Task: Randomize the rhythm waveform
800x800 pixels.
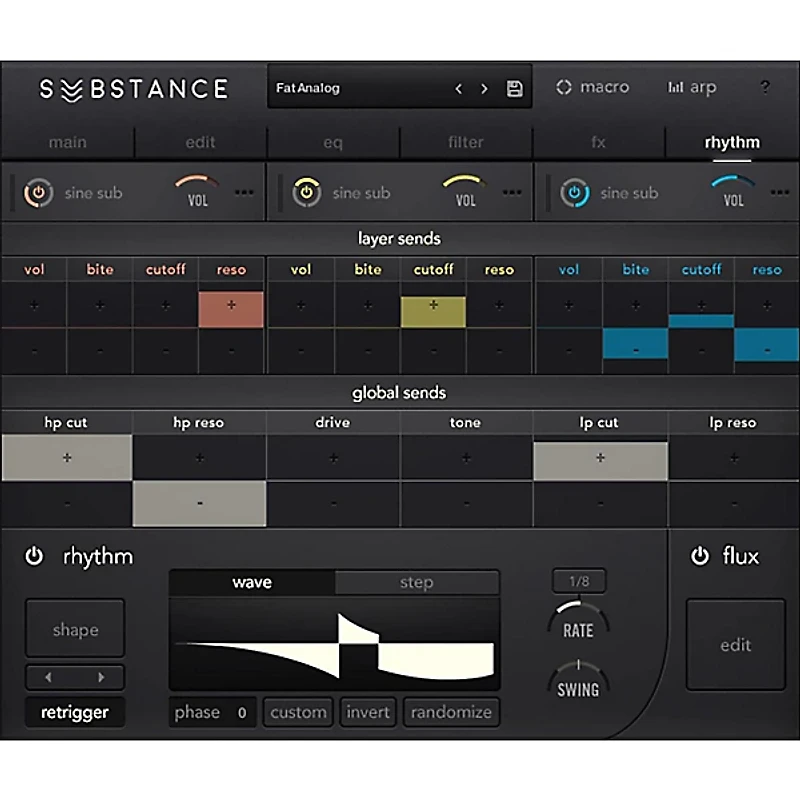Action: tap(451, 712)
